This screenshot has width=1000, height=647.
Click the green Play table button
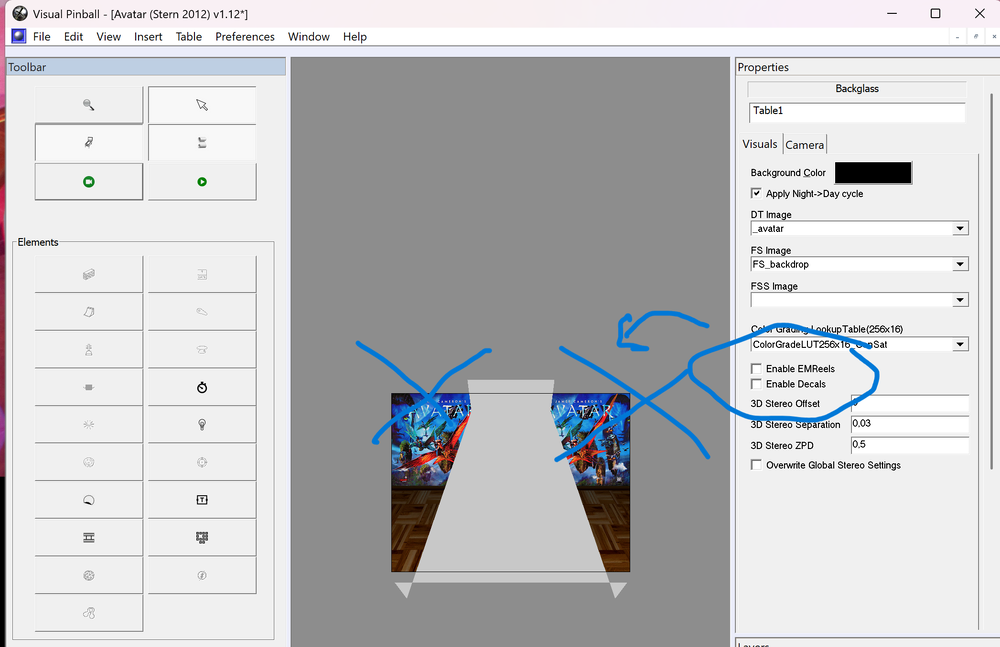pos(202,182)
